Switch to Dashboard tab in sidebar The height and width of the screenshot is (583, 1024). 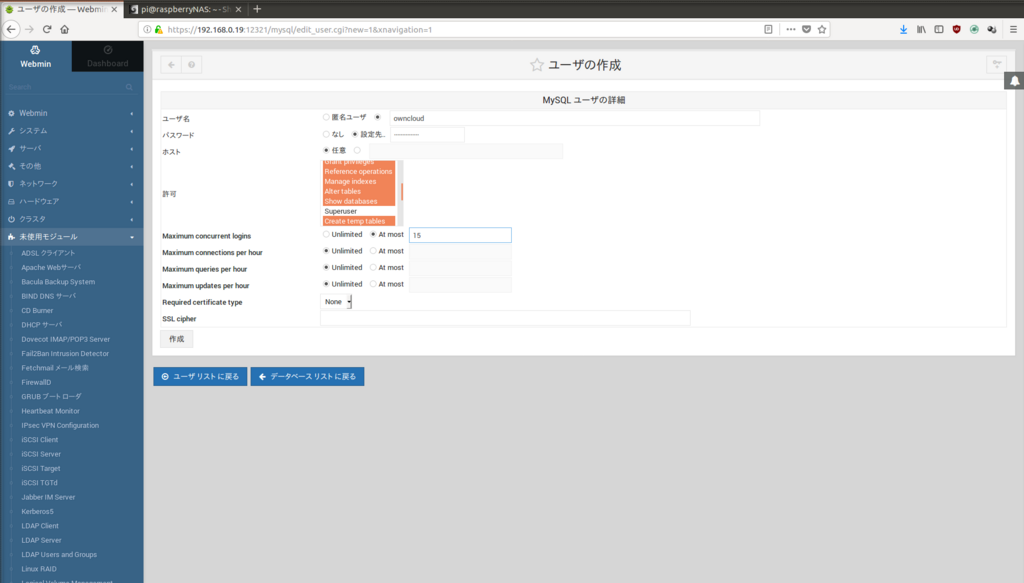coord(108,57)
